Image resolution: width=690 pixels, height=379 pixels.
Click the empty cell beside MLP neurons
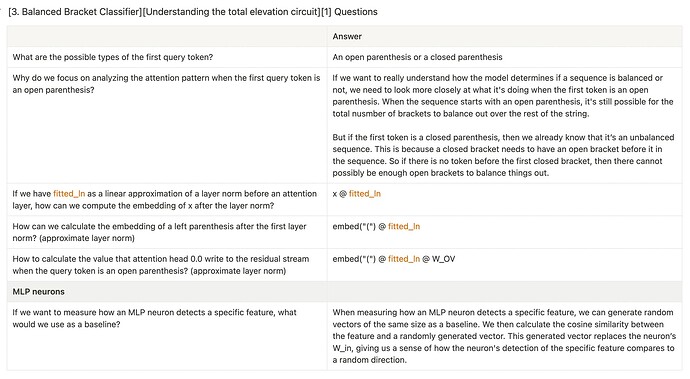coord(505,292)
